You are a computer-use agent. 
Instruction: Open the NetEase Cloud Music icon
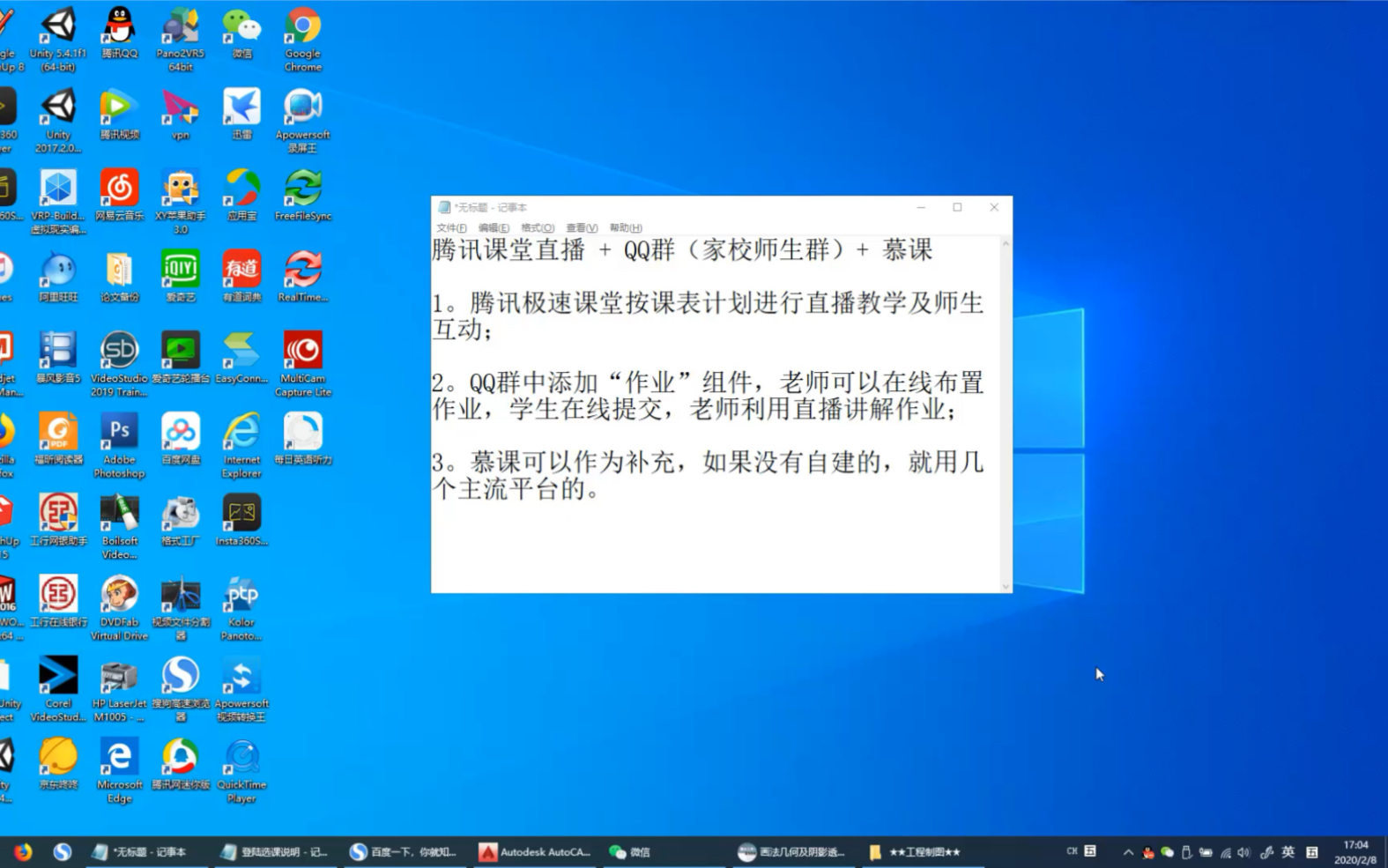coord(119,196)
